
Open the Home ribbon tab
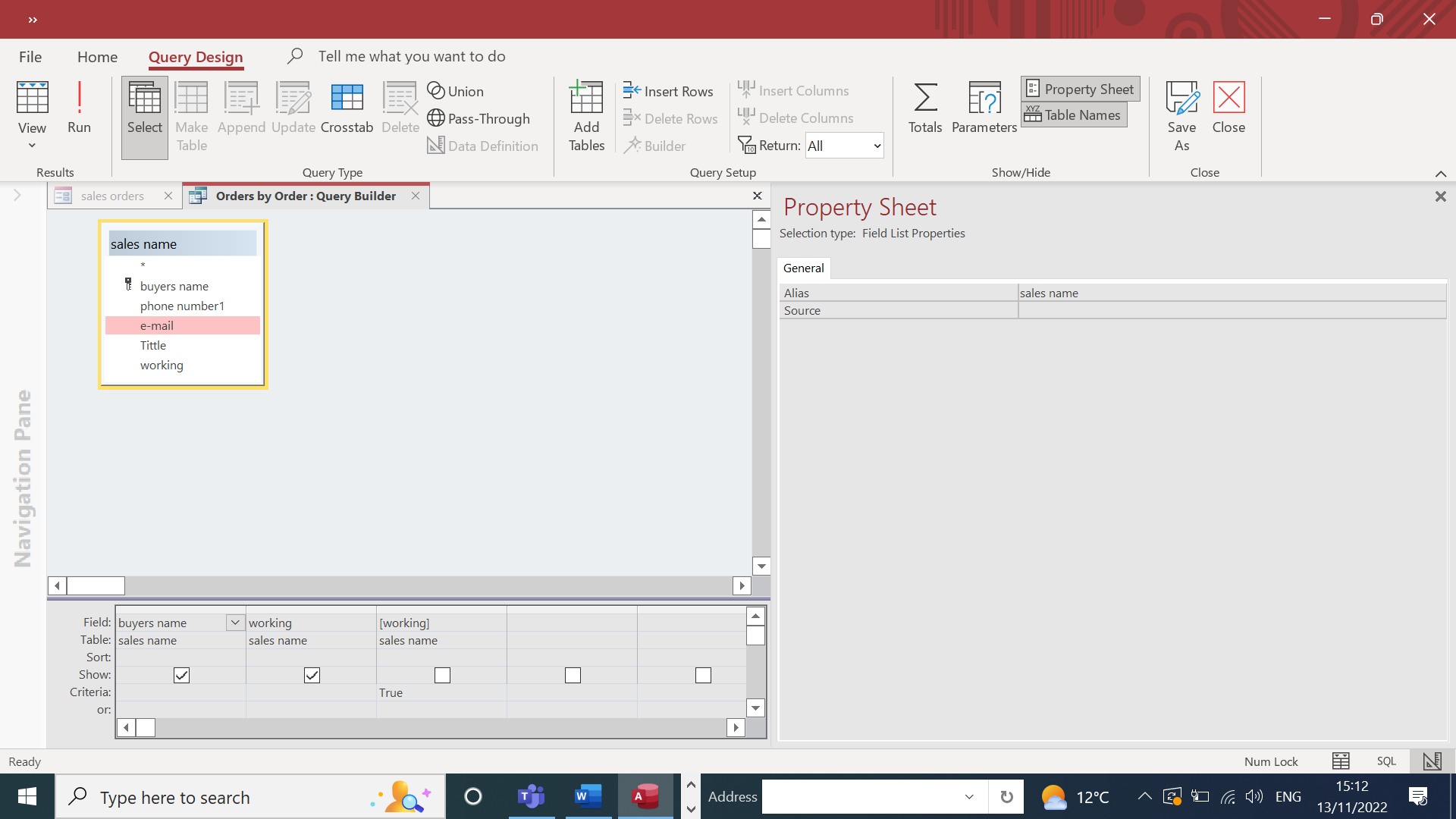click(x=97, y=57)
